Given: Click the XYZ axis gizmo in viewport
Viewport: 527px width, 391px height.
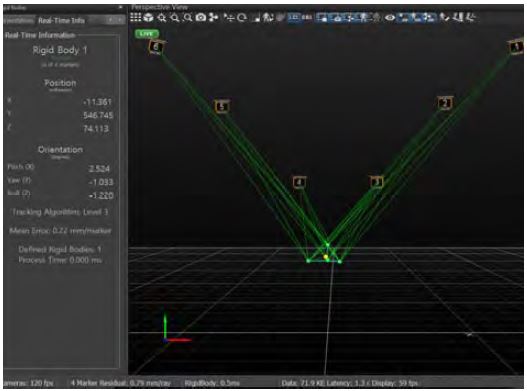Looking at the screenshot, I should tap(176, 327).
